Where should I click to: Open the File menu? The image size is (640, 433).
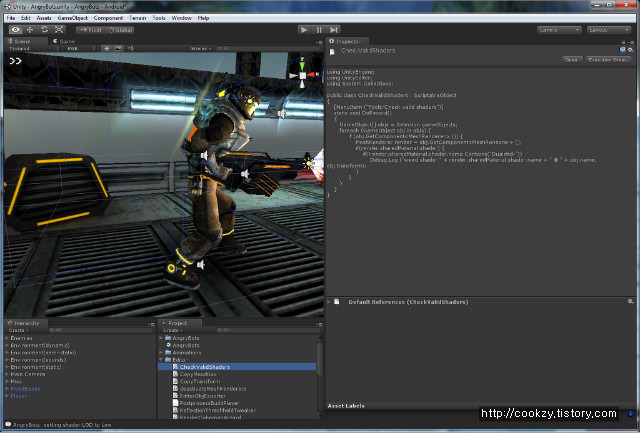pyautogui.click(x=11, y=18)
